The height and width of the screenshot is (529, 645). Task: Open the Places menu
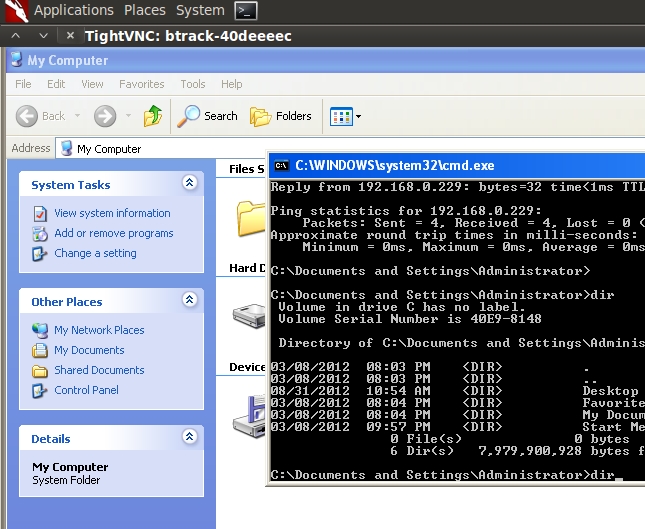145,10
